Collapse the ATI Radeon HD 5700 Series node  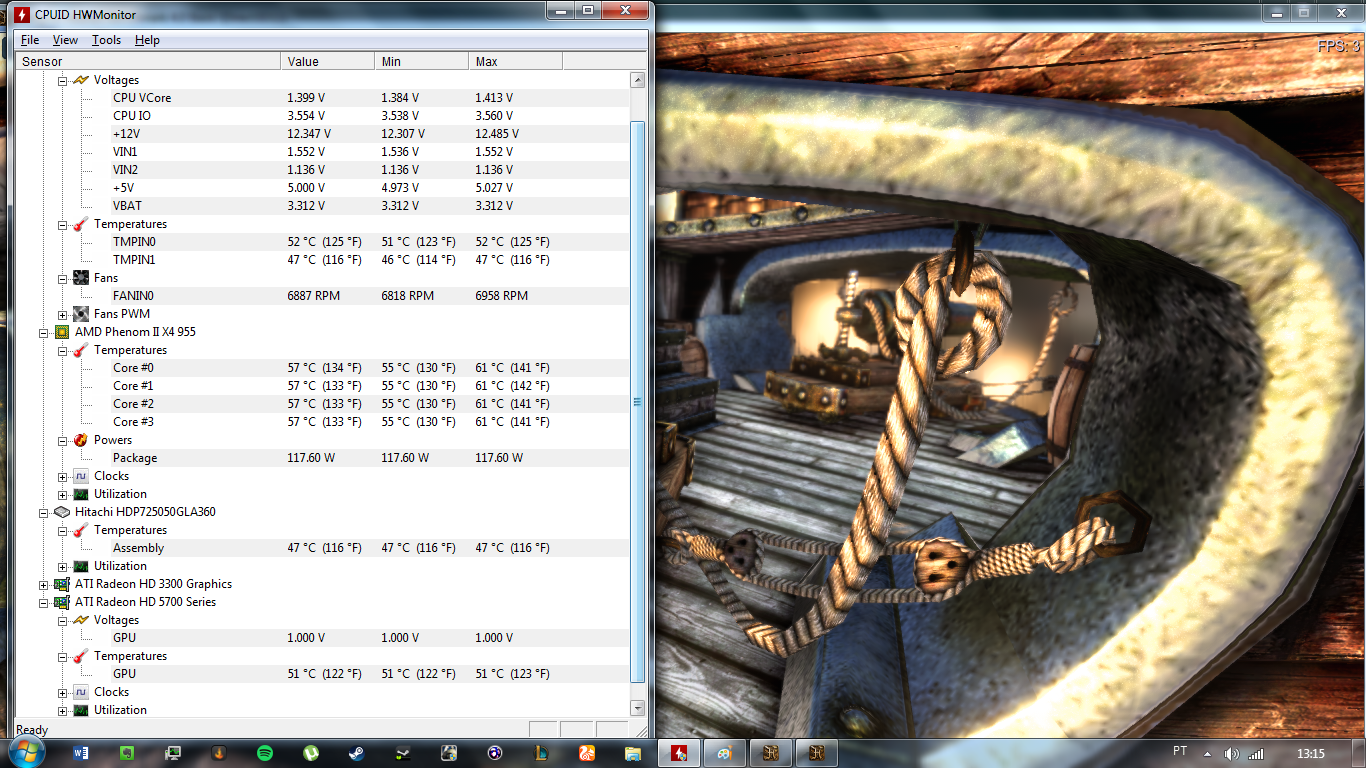click(x=43, y=602)
